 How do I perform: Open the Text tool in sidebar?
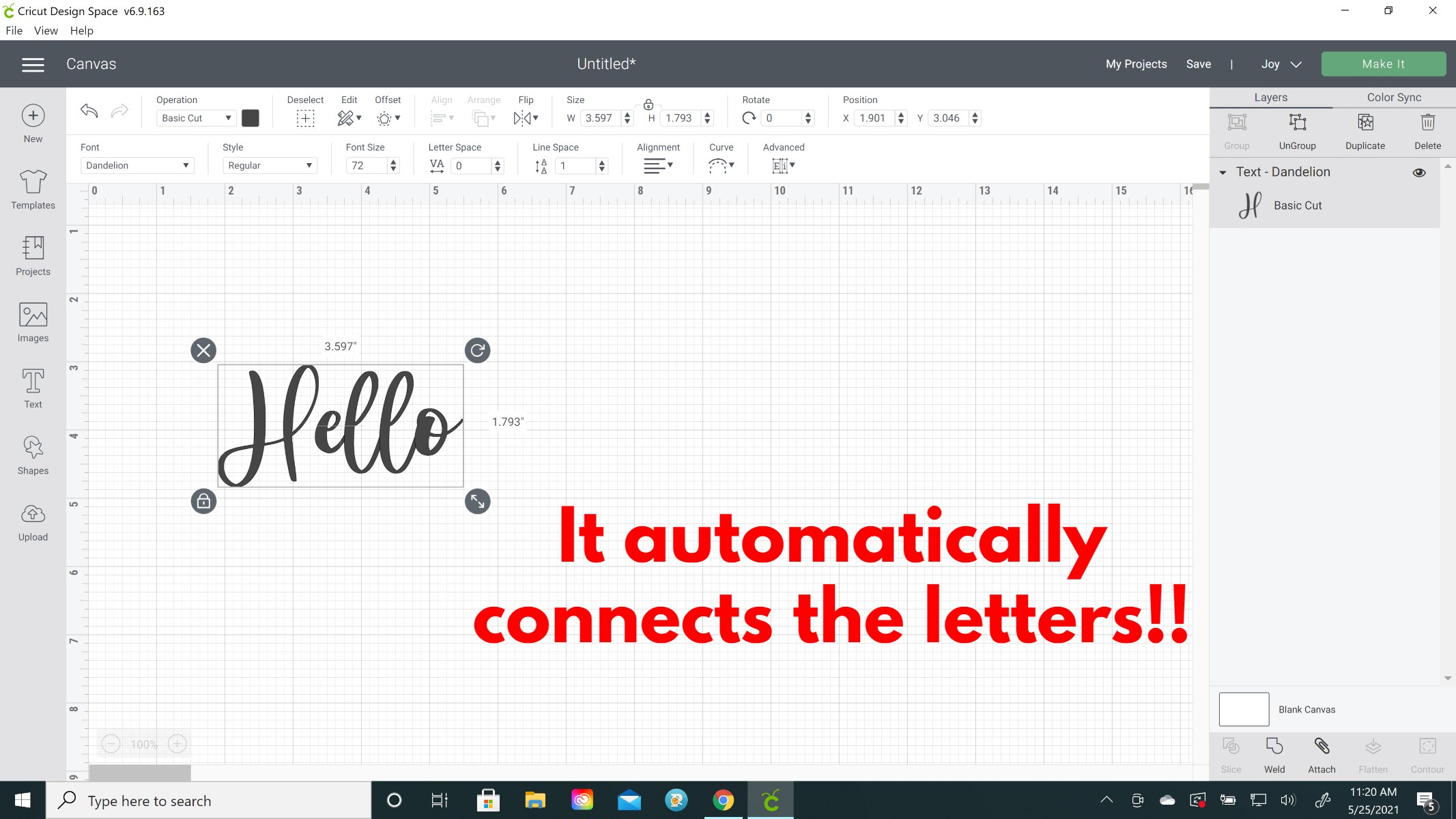[33, 388]
